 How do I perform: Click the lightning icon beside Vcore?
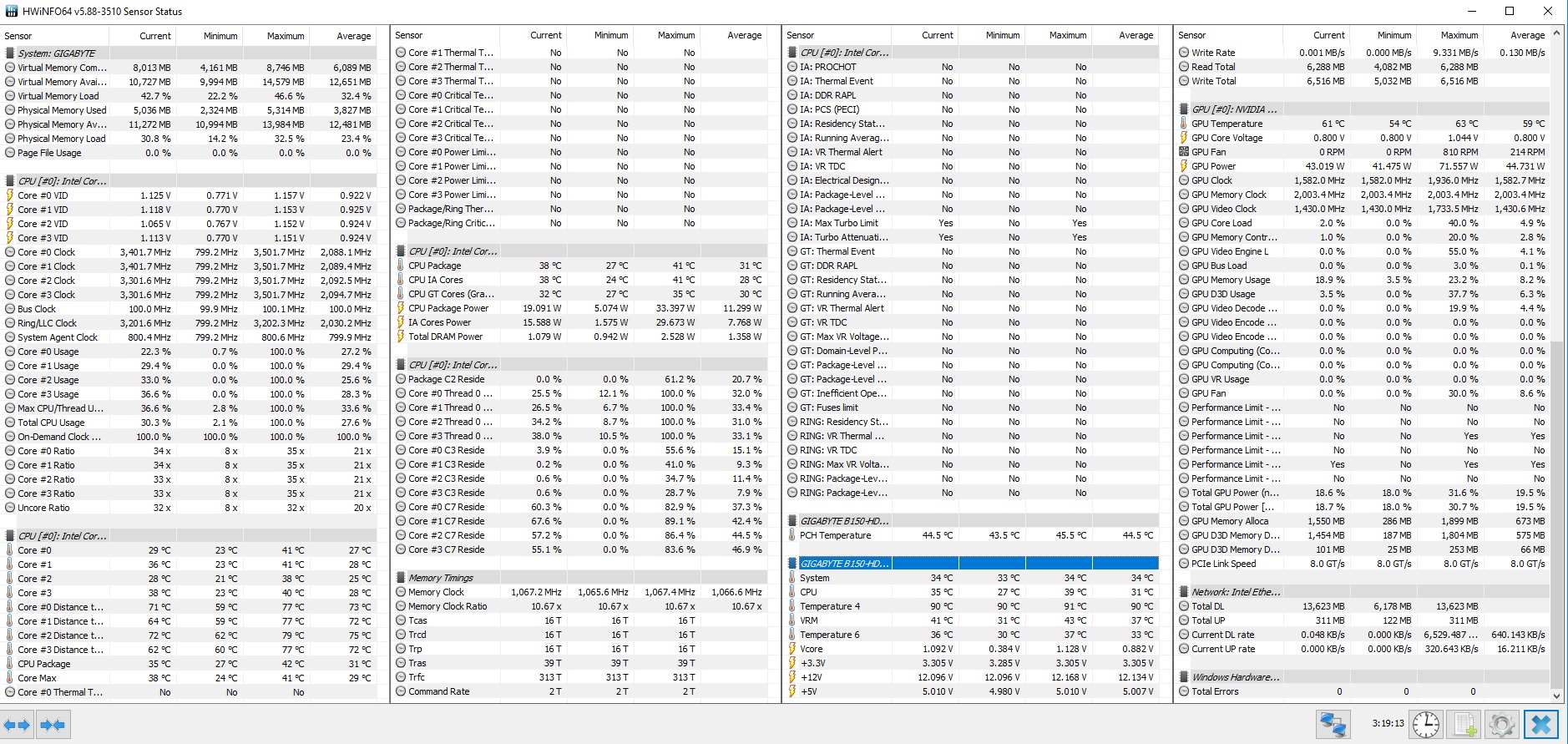pyautogui.click(x=792, y=649)
